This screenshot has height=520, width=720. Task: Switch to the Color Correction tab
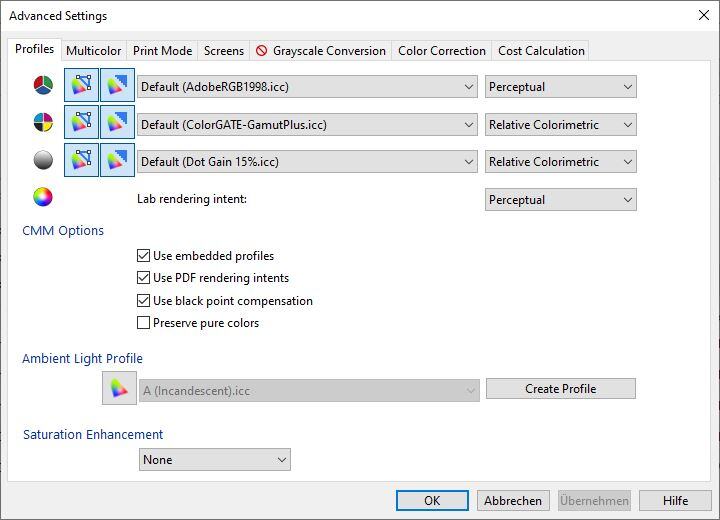click(441, 50)
